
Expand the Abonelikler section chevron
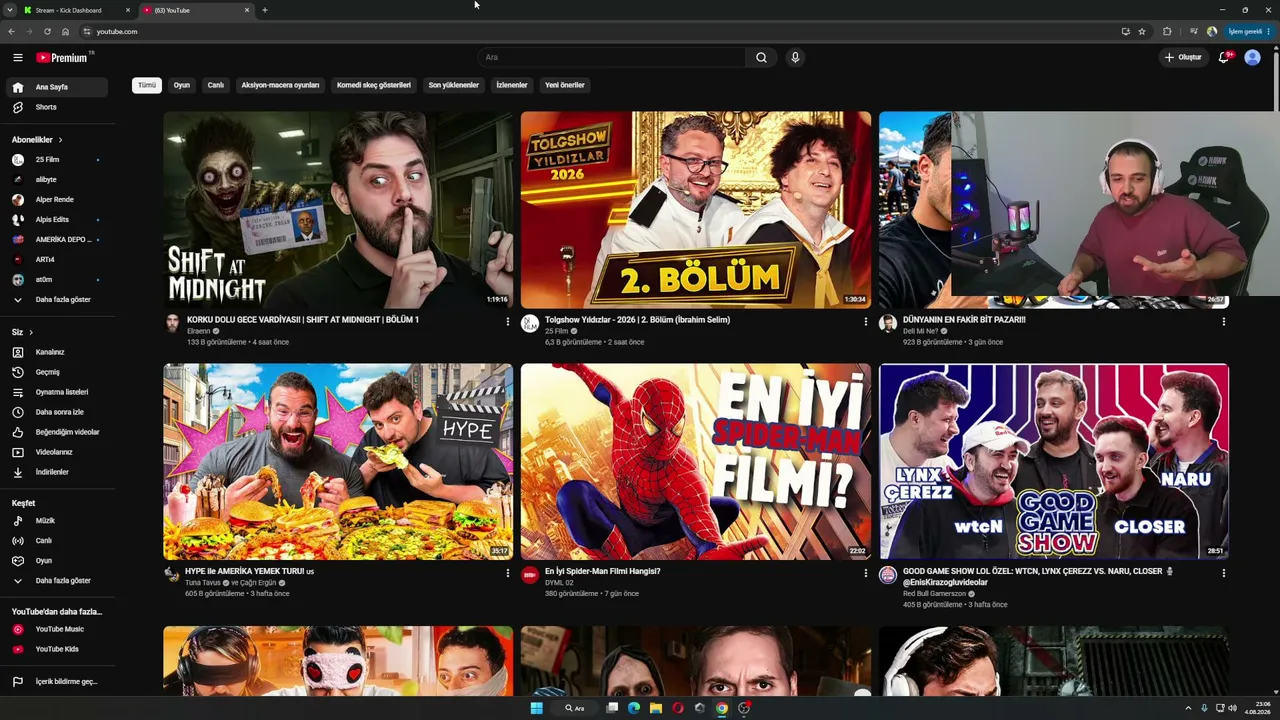point(60,140)
